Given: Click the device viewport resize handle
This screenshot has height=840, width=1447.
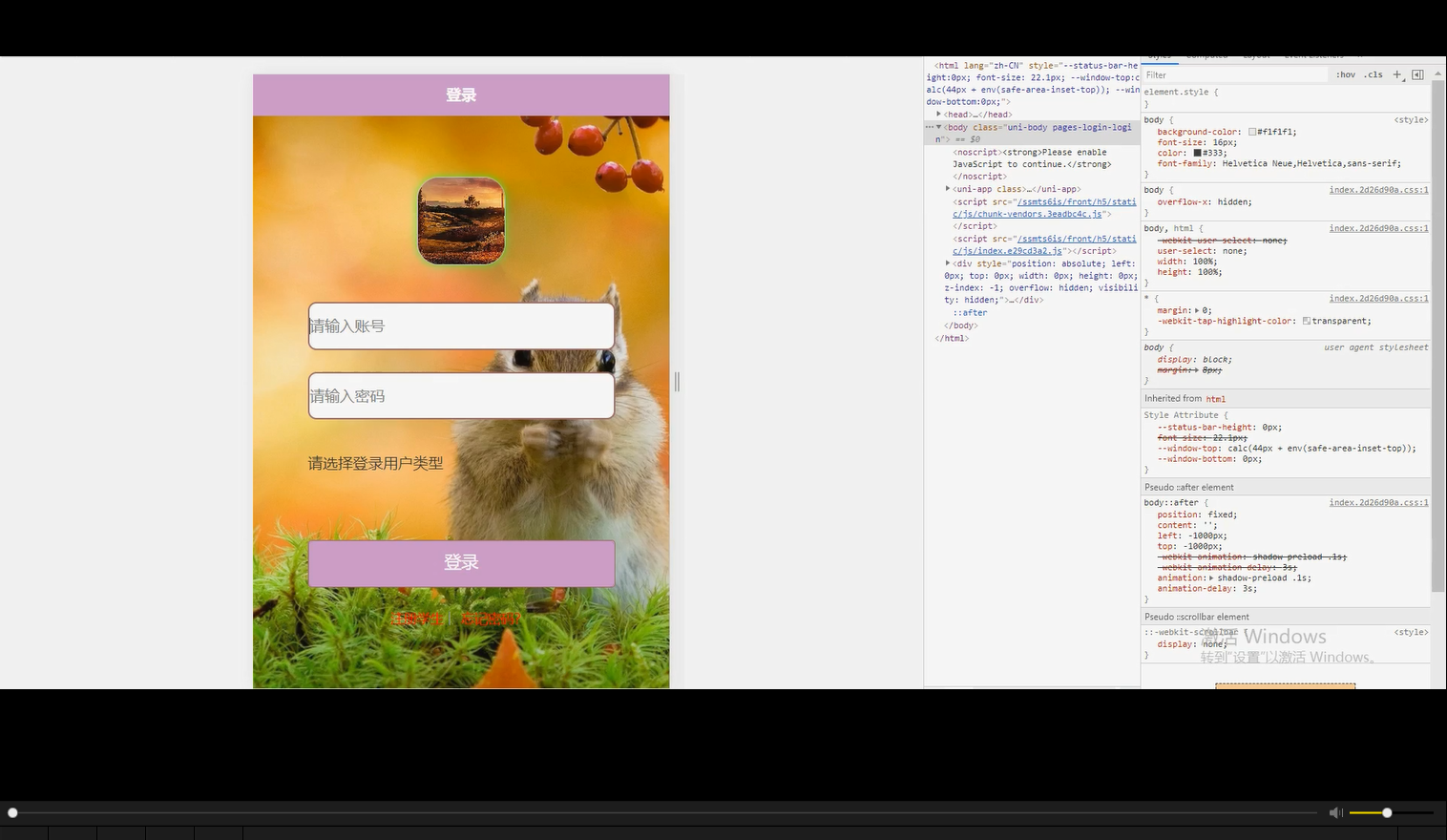Looking at the screenshot, I should point(677,382).
